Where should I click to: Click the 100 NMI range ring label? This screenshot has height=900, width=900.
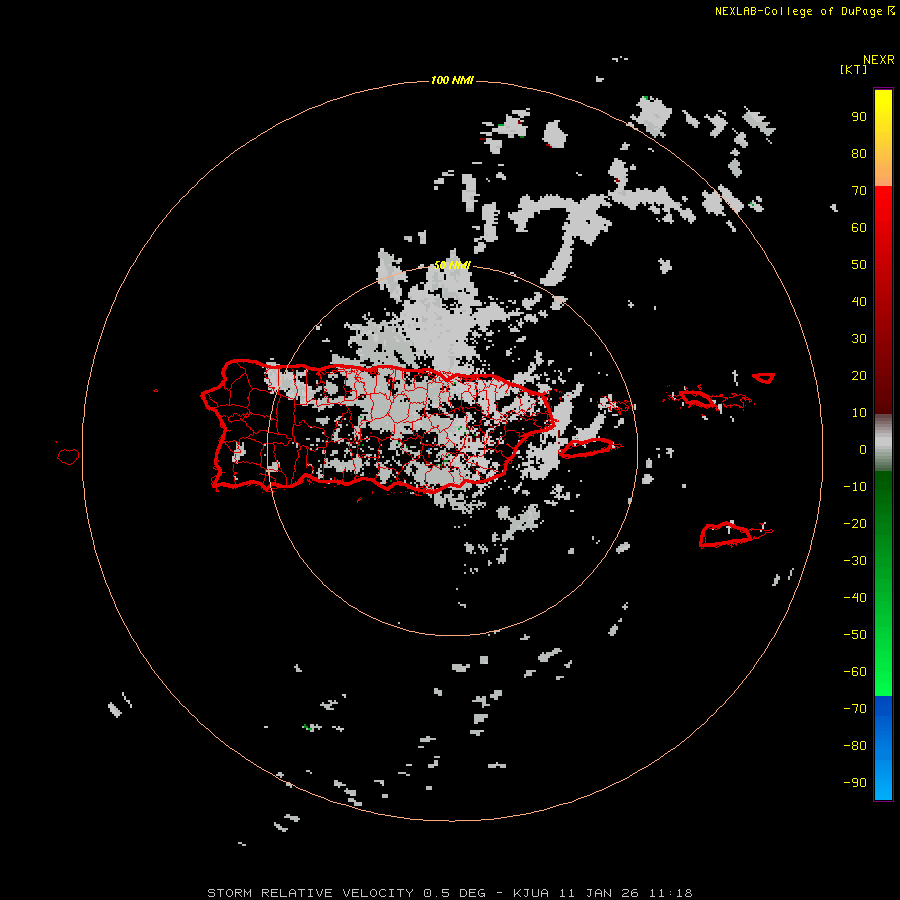[452, 80]
